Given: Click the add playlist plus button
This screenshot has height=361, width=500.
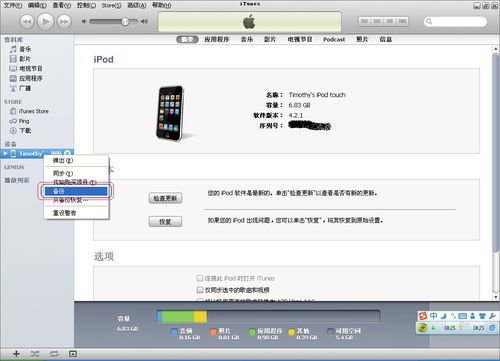Looking at the screenshot, I should point(16,354).
